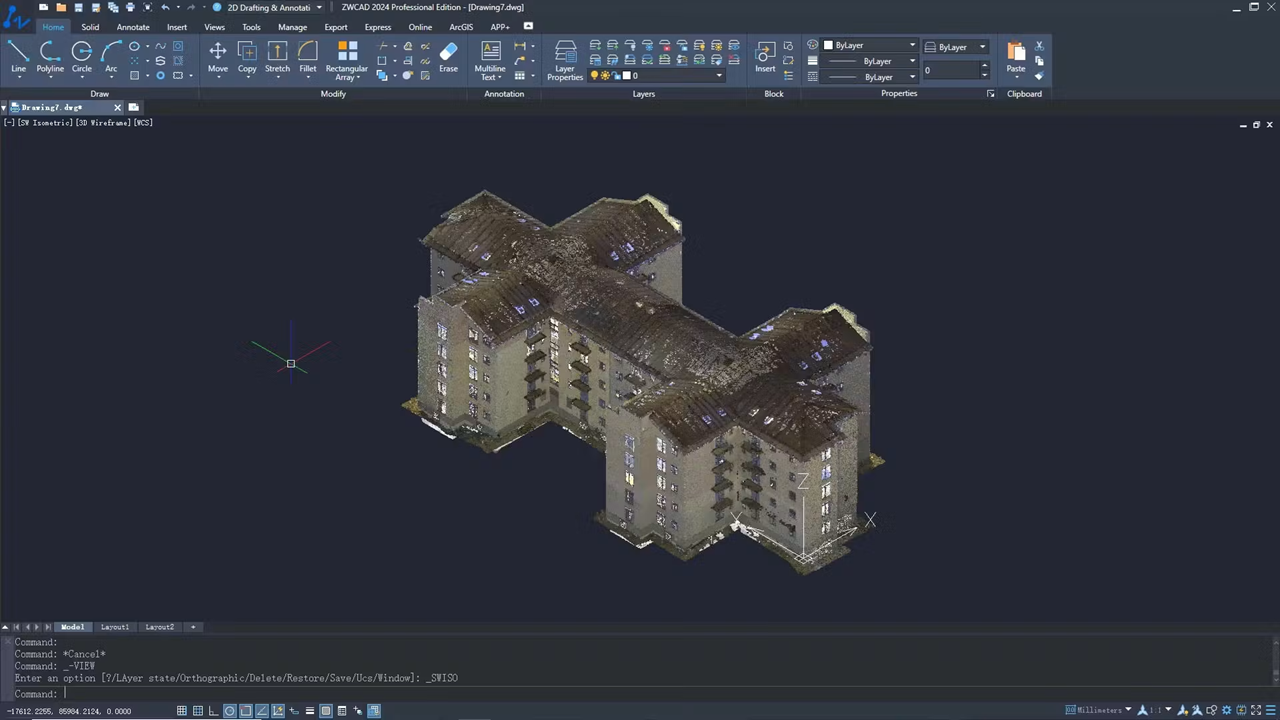The image size is (1280, 720).
Task: Click the SW Isometric view label
Action: coord(45,122)
